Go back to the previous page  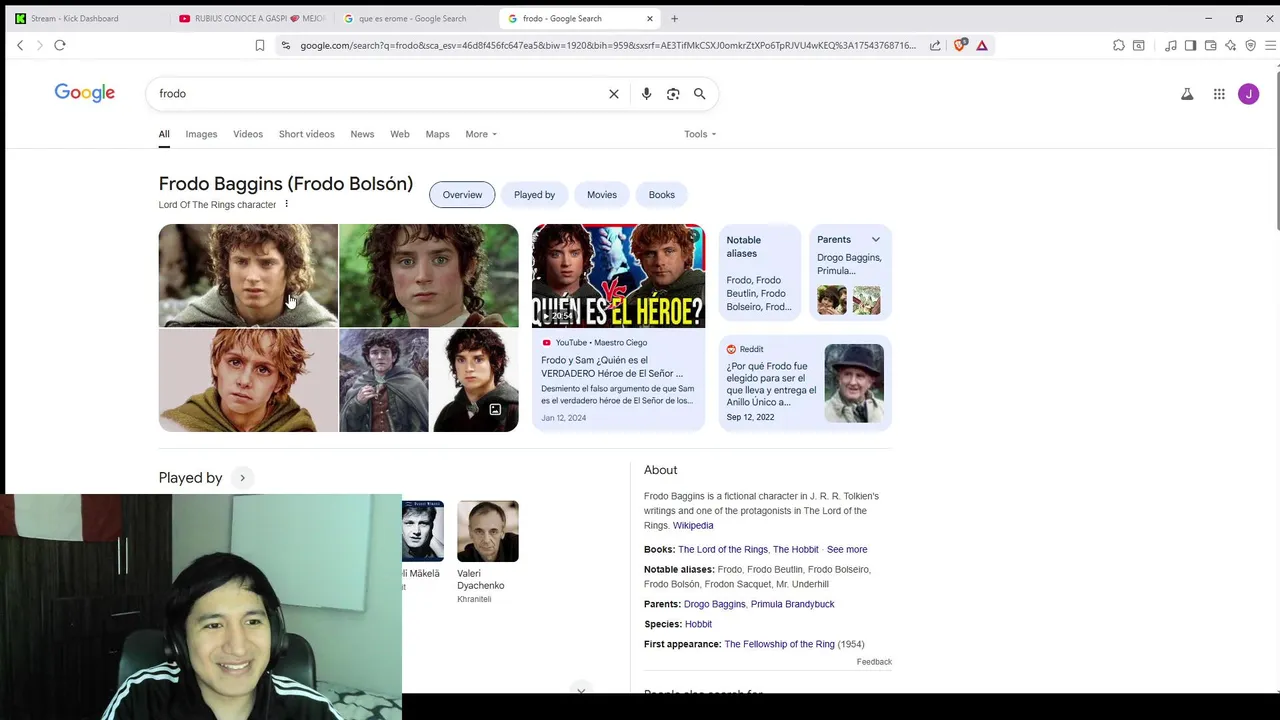[20, 45]
